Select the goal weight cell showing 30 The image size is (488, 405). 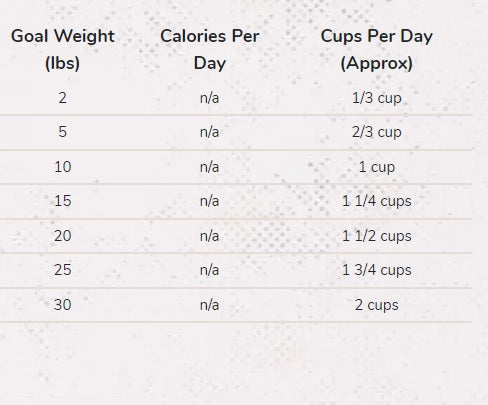click(63, 305)
